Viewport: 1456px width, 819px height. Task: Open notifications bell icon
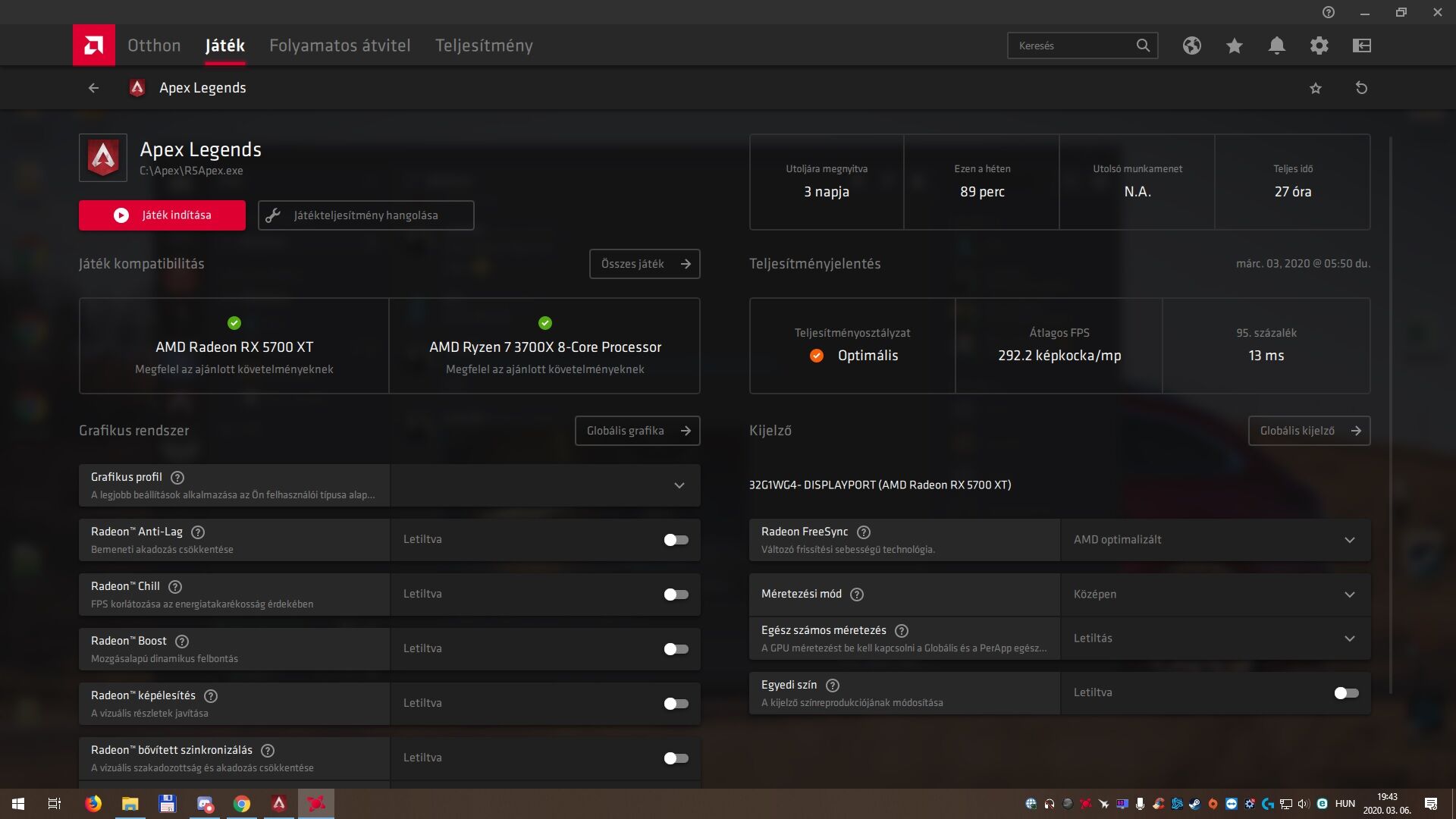tap(1277, 45)
